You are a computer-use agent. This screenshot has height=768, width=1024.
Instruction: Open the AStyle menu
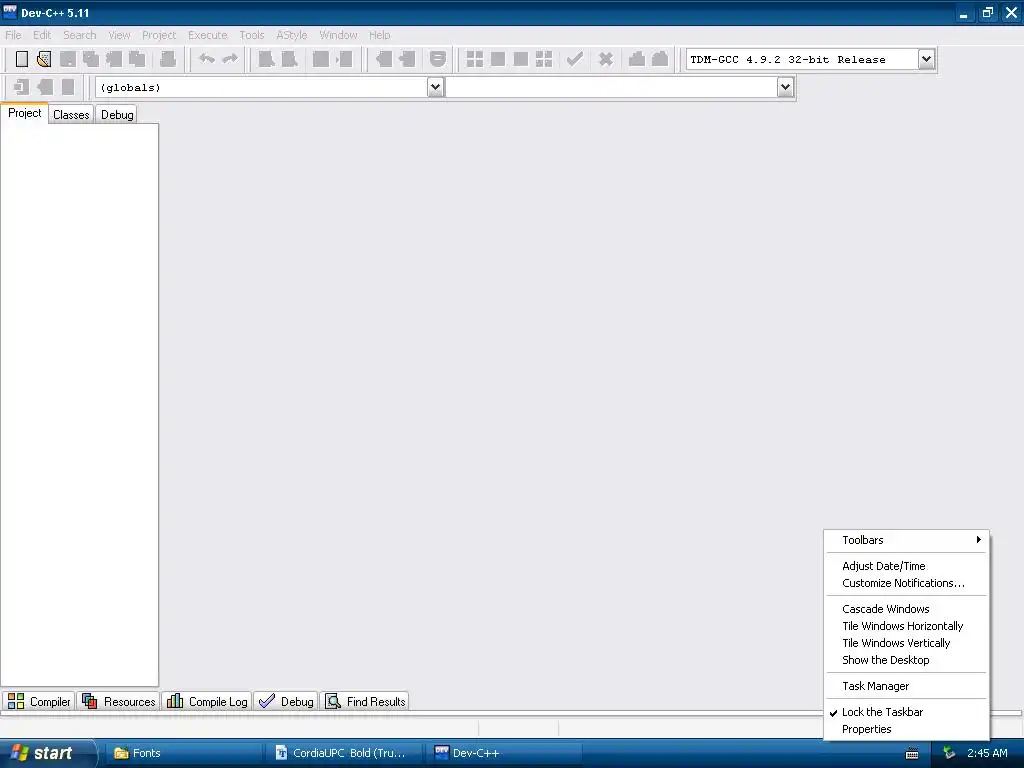[291, 35]
